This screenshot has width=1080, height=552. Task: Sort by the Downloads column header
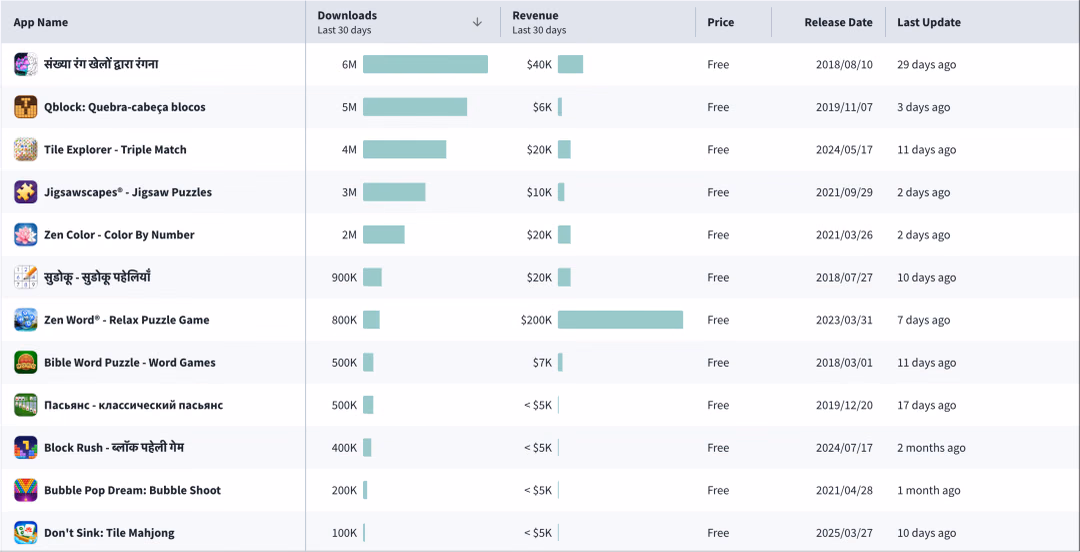347,15
